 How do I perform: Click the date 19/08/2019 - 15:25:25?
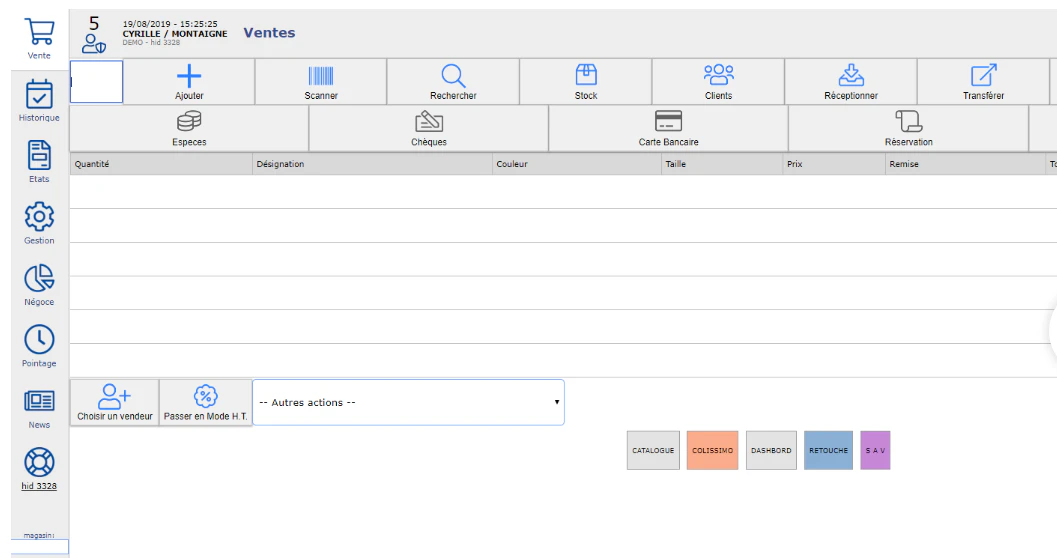170,24
